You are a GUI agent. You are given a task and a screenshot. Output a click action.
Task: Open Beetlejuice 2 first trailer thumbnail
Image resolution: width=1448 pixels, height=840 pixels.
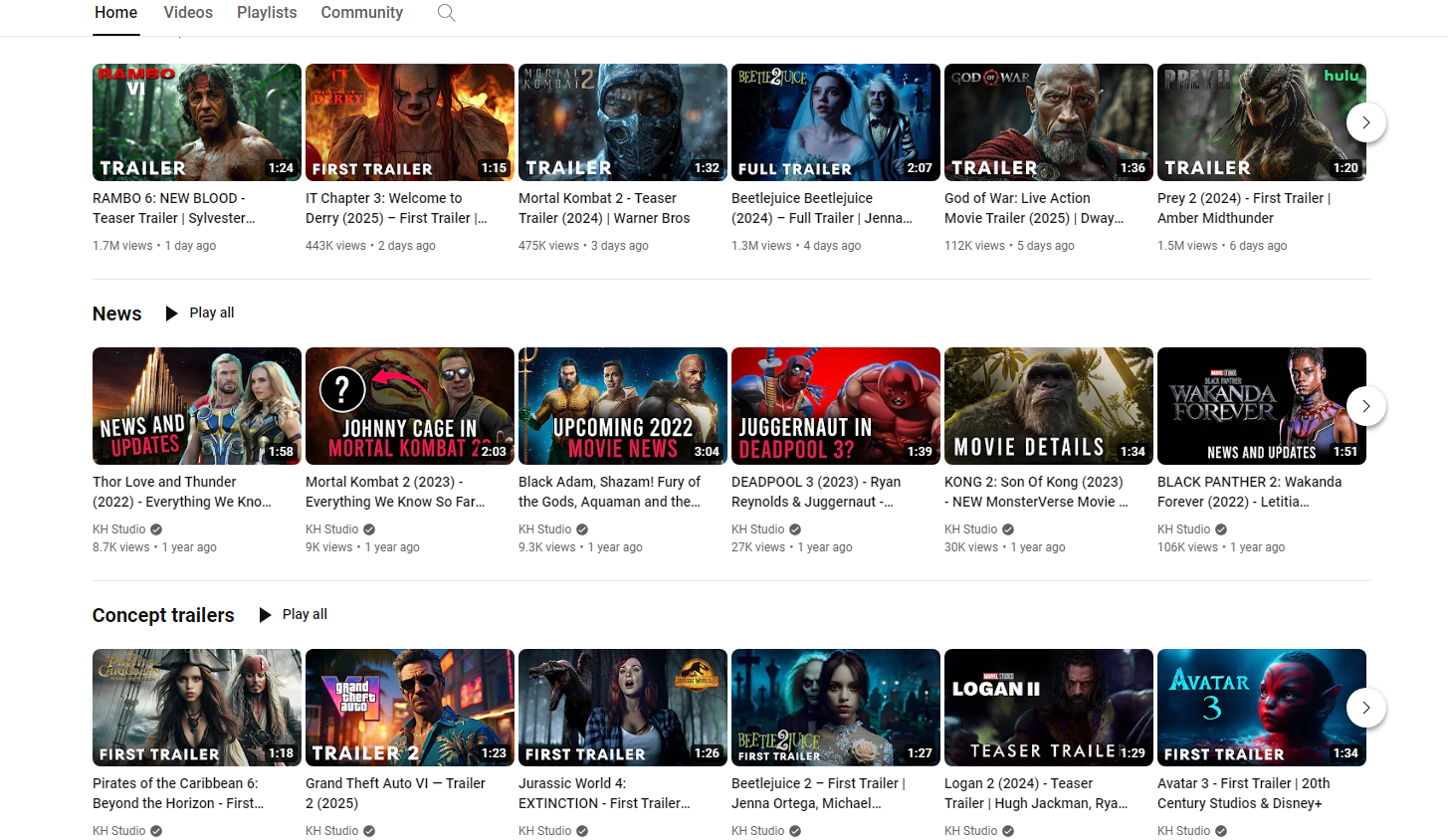click(836, 708)
